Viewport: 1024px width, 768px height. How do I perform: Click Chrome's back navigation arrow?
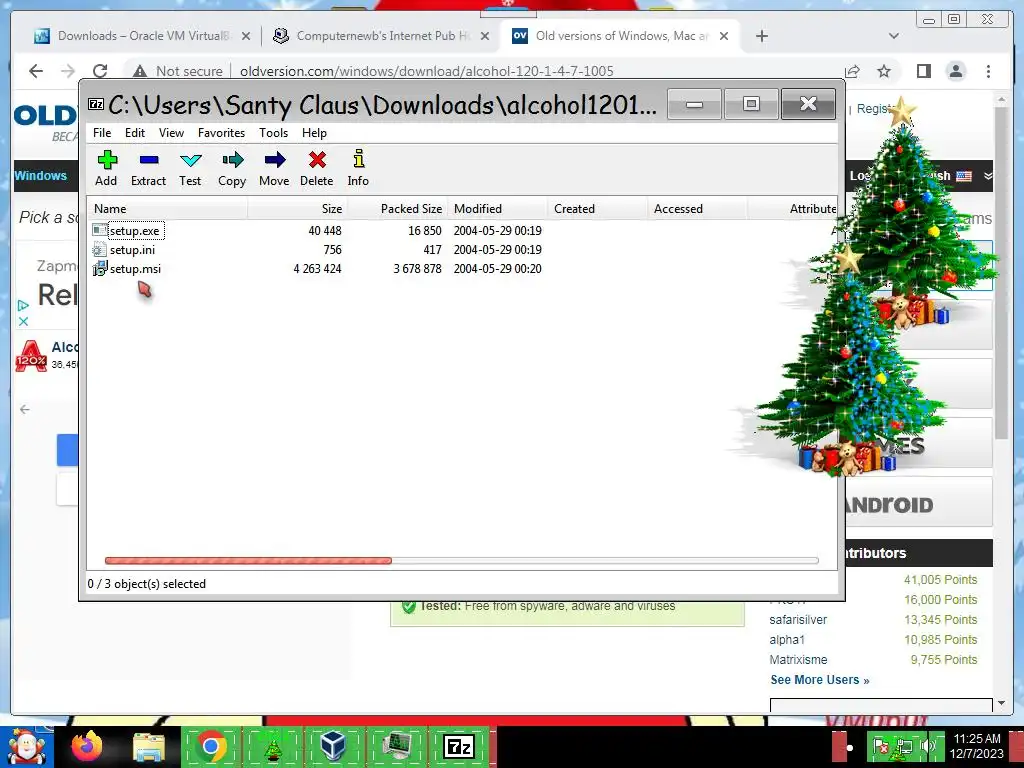tap(36, 71)
